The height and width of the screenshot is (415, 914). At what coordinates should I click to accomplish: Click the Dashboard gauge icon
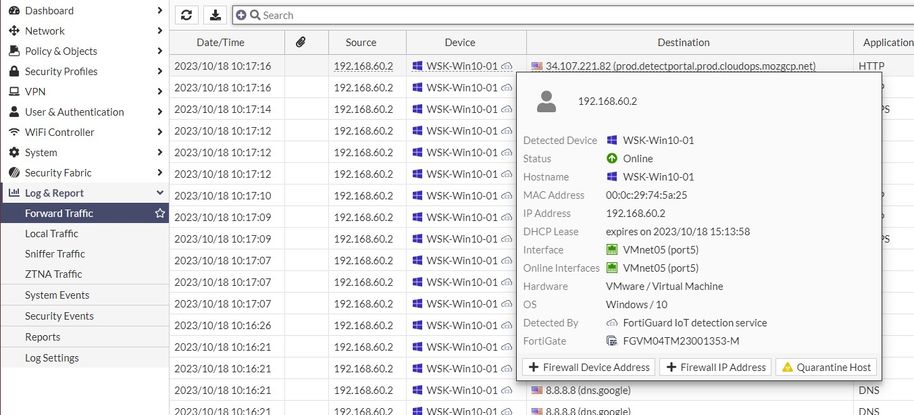click(x=14, y=10)
